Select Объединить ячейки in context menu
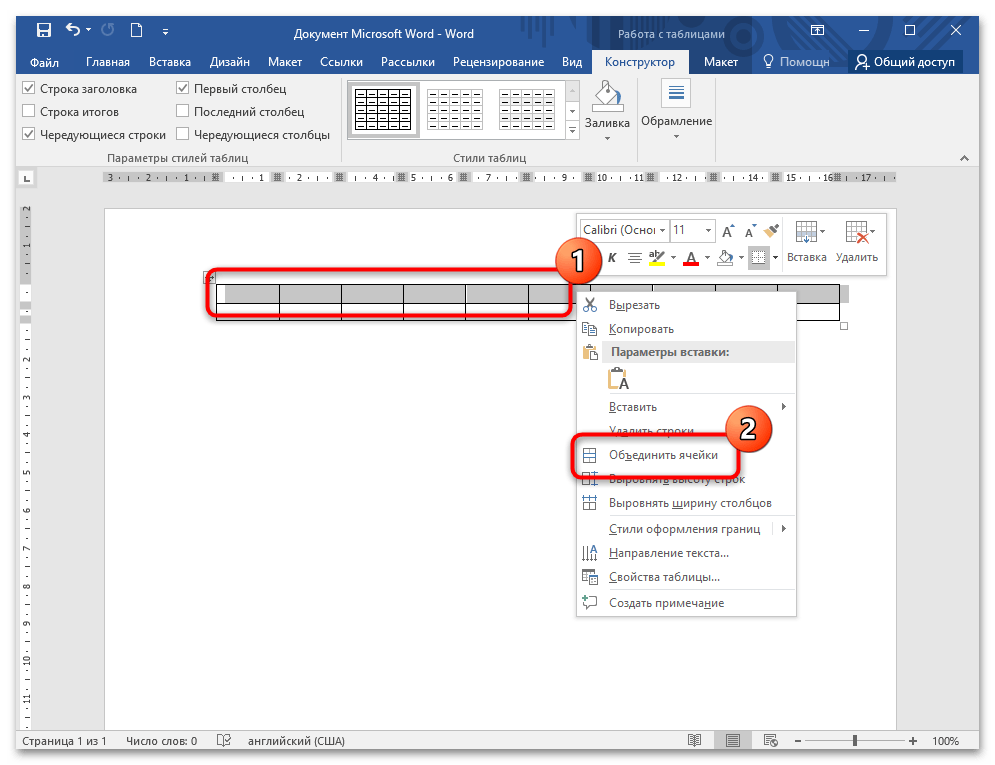Viewport: 995px width, 765px height. pos(686,455)
